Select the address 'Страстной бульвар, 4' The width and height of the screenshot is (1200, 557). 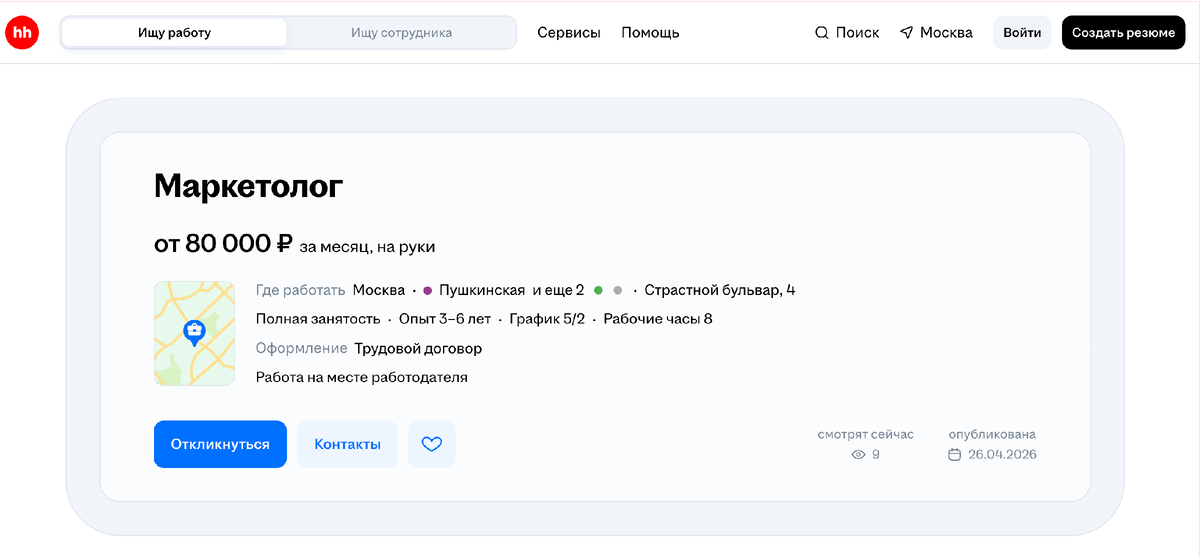pos(720,290)
